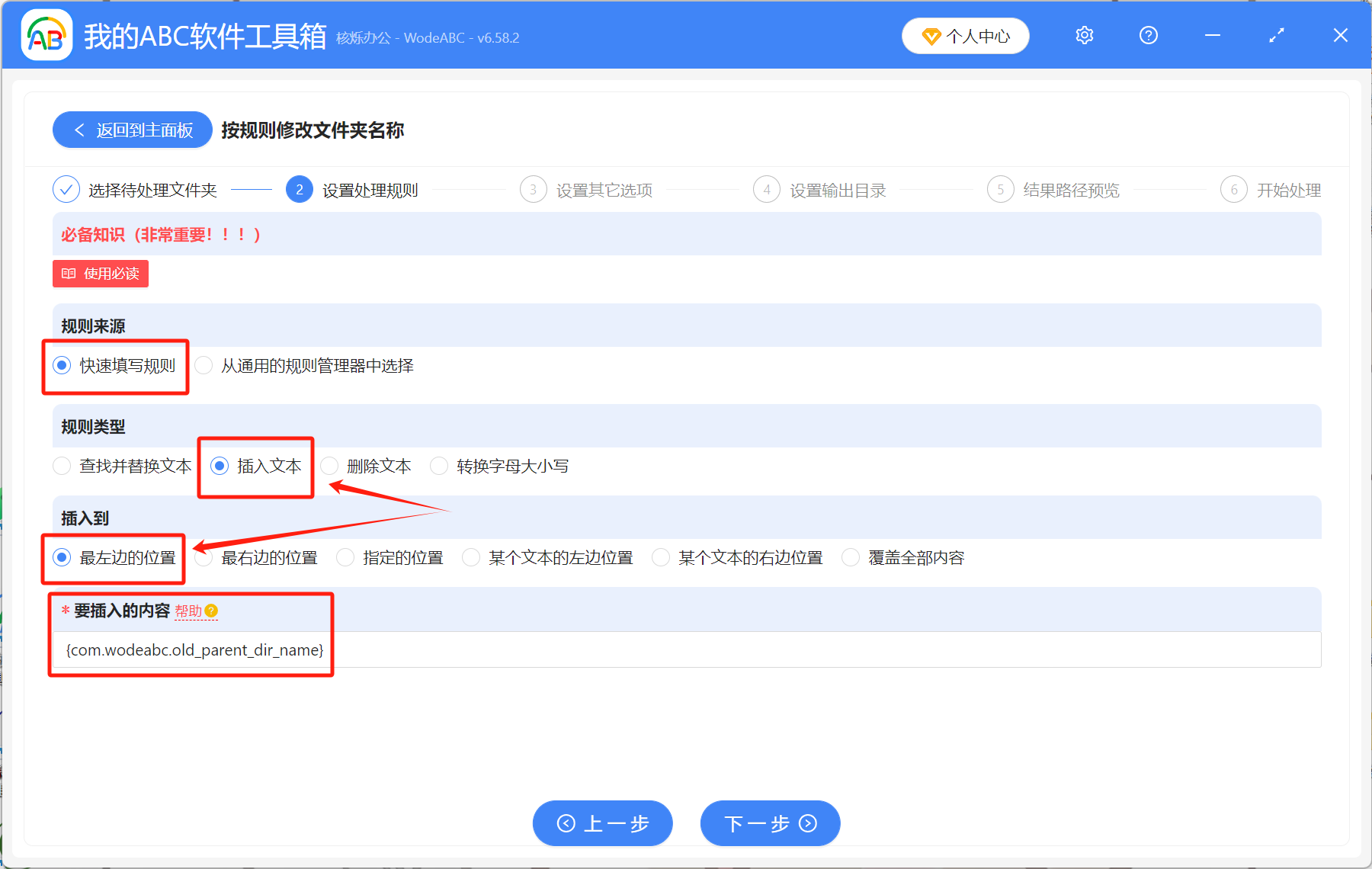1372x869 pixels.
Task: Open the 帮助 link
Action: coord(189,611)
